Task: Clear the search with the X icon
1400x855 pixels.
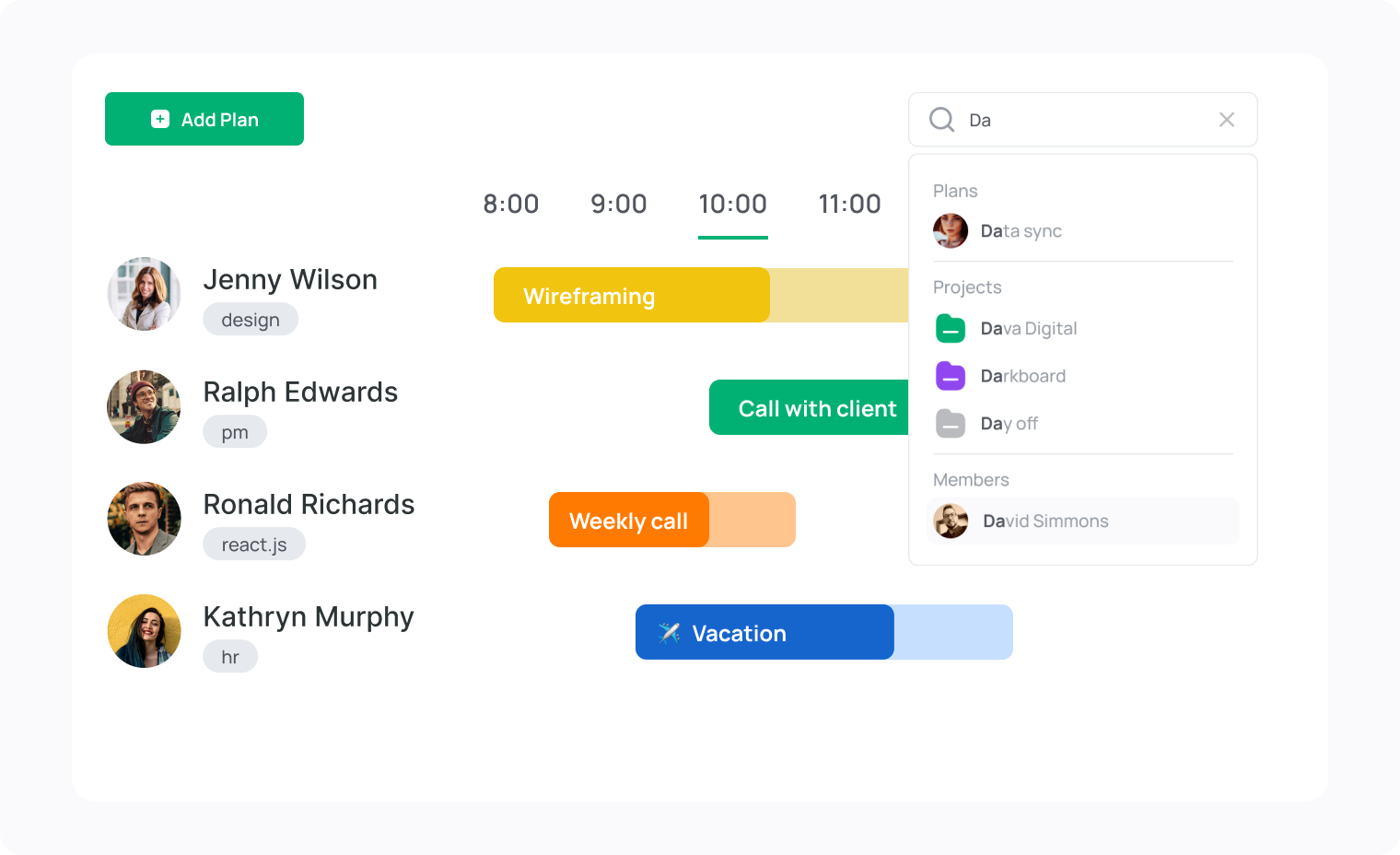Action: coord(1226,119)
